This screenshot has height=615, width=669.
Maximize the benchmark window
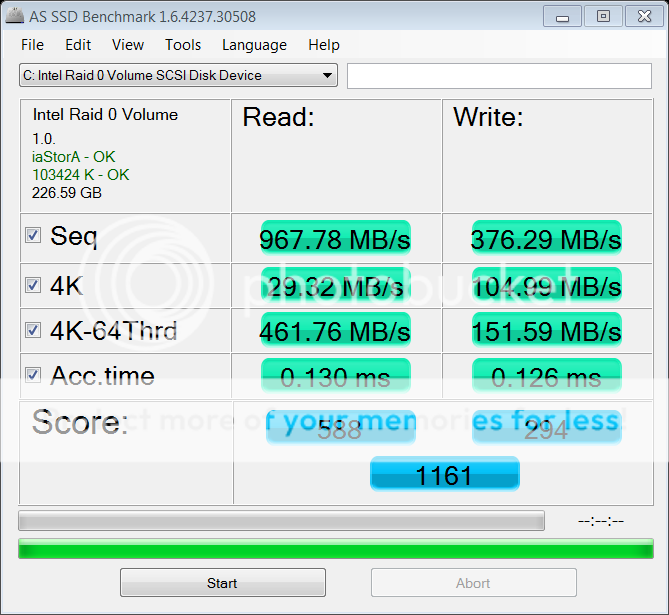[602, 16]
